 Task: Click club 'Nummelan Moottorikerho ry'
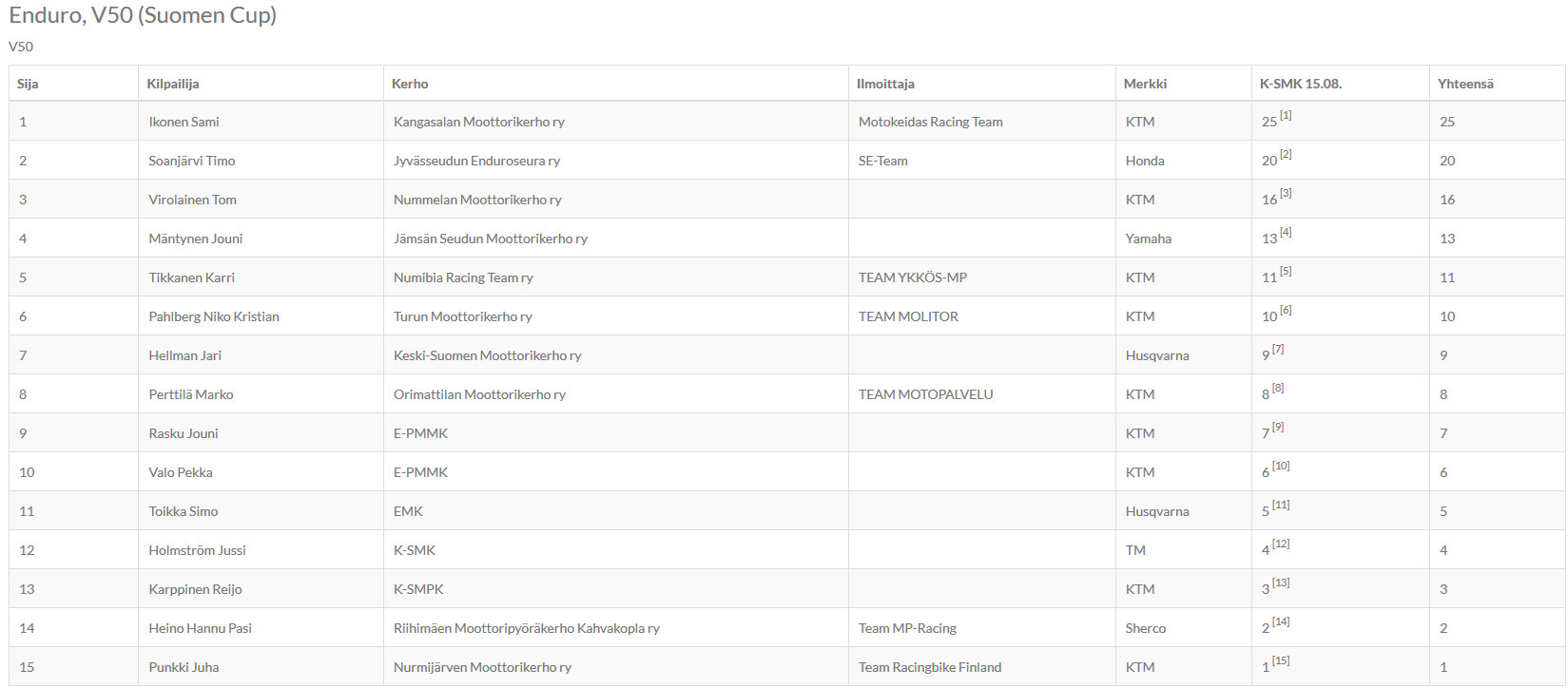[477, 200]
